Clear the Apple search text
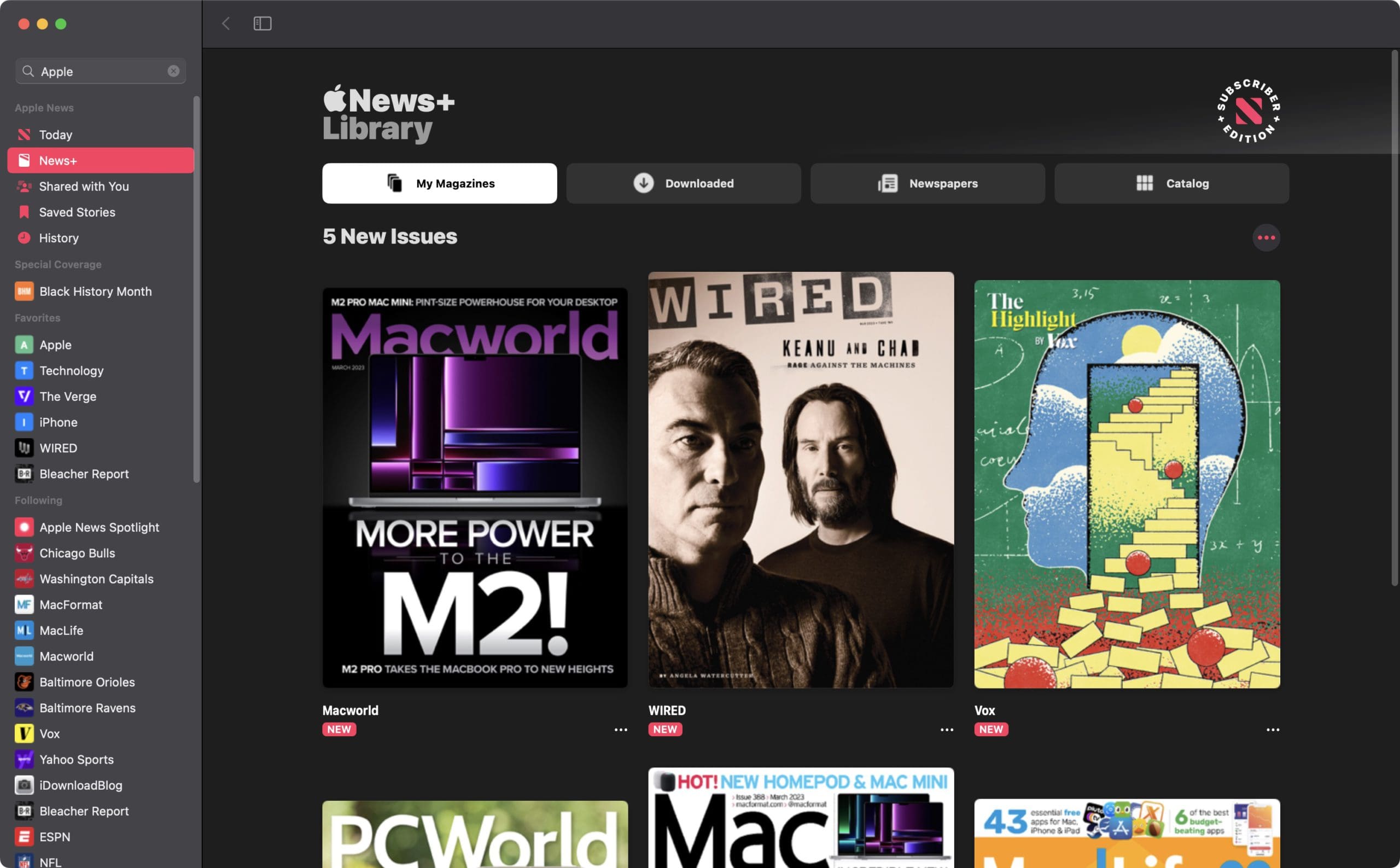The height and width of the screenshot is (868, 1400). (x=173, y=71)
